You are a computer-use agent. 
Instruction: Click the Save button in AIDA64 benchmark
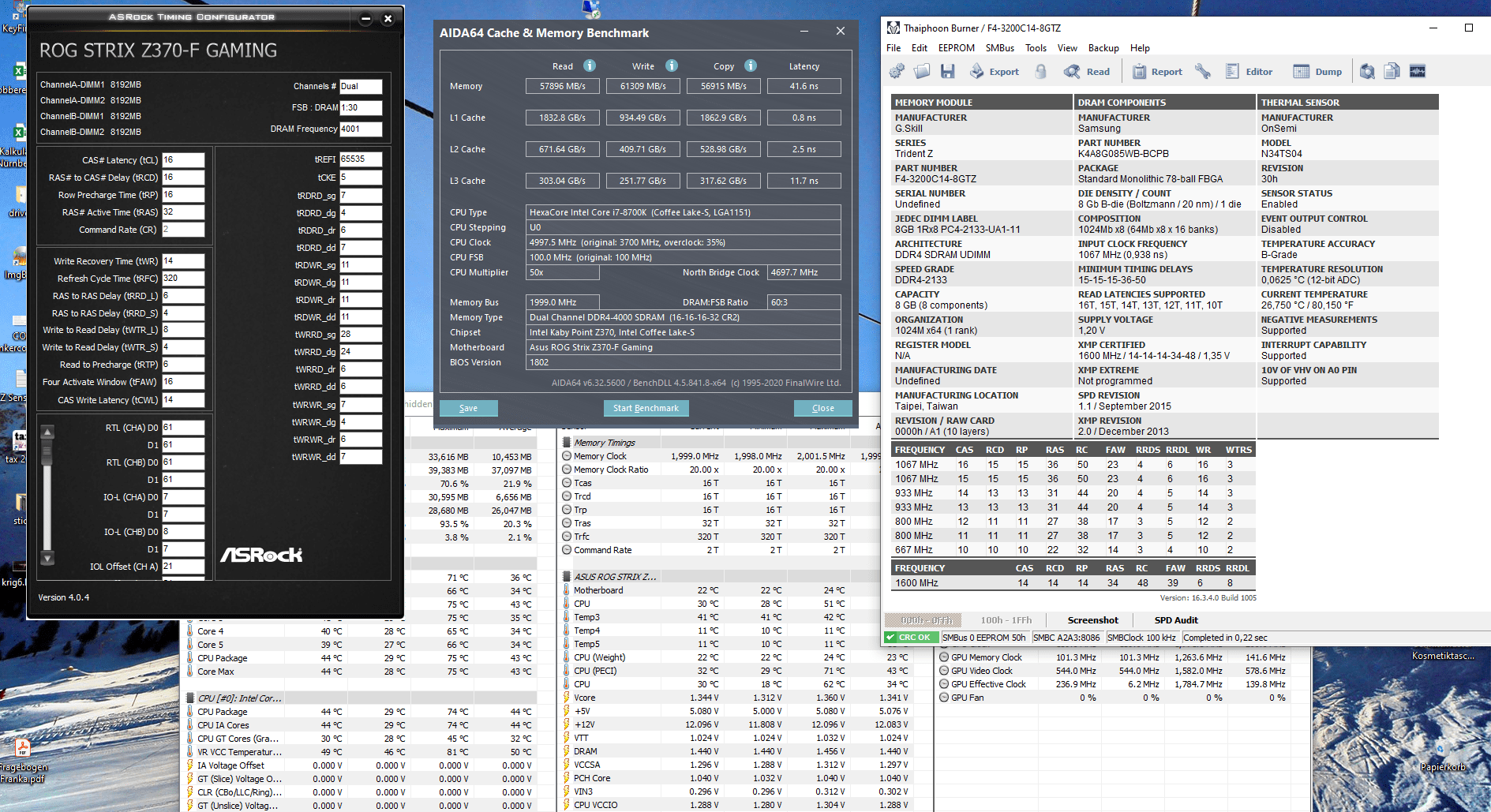[x=468, y=408]
